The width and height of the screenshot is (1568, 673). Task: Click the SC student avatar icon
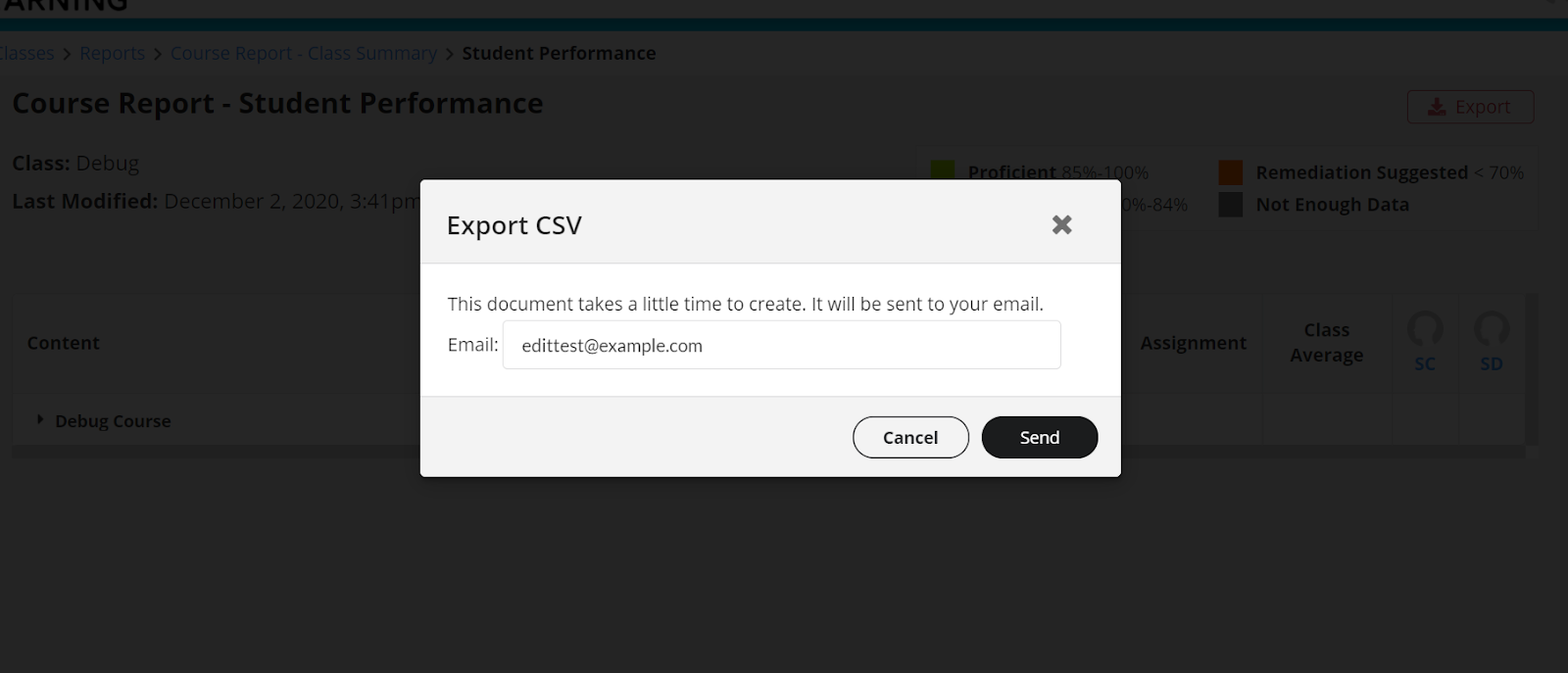pos(1425,329)
